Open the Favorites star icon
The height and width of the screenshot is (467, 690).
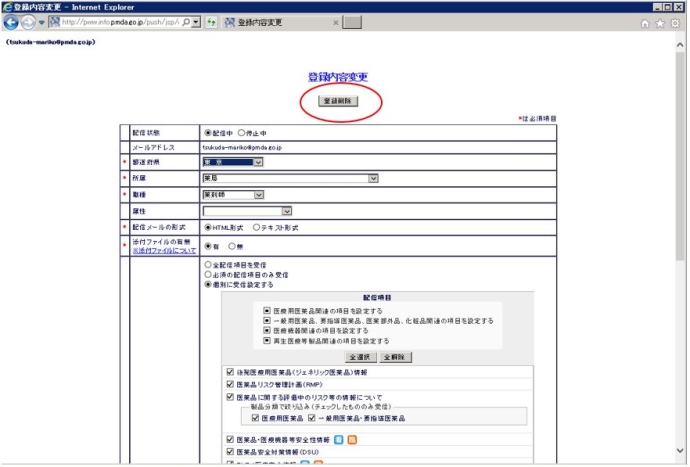coord(660,23)
